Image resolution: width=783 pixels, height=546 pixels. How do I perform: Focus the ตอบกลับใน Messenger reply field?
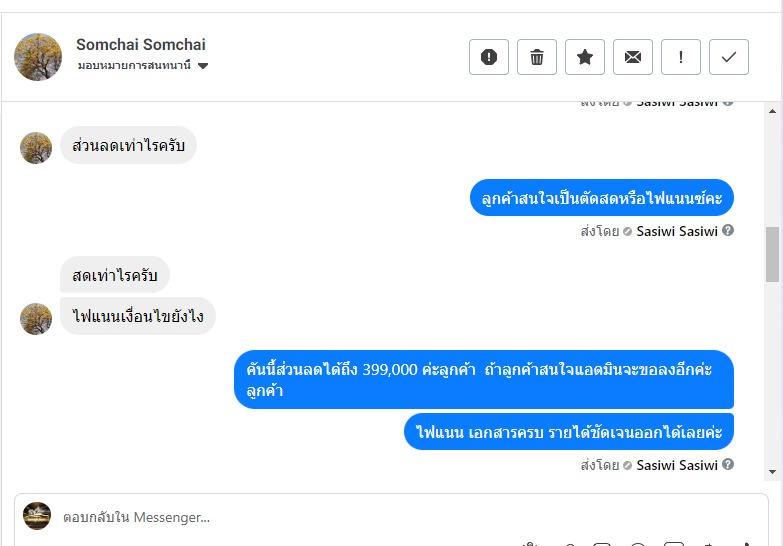(400, 517)
